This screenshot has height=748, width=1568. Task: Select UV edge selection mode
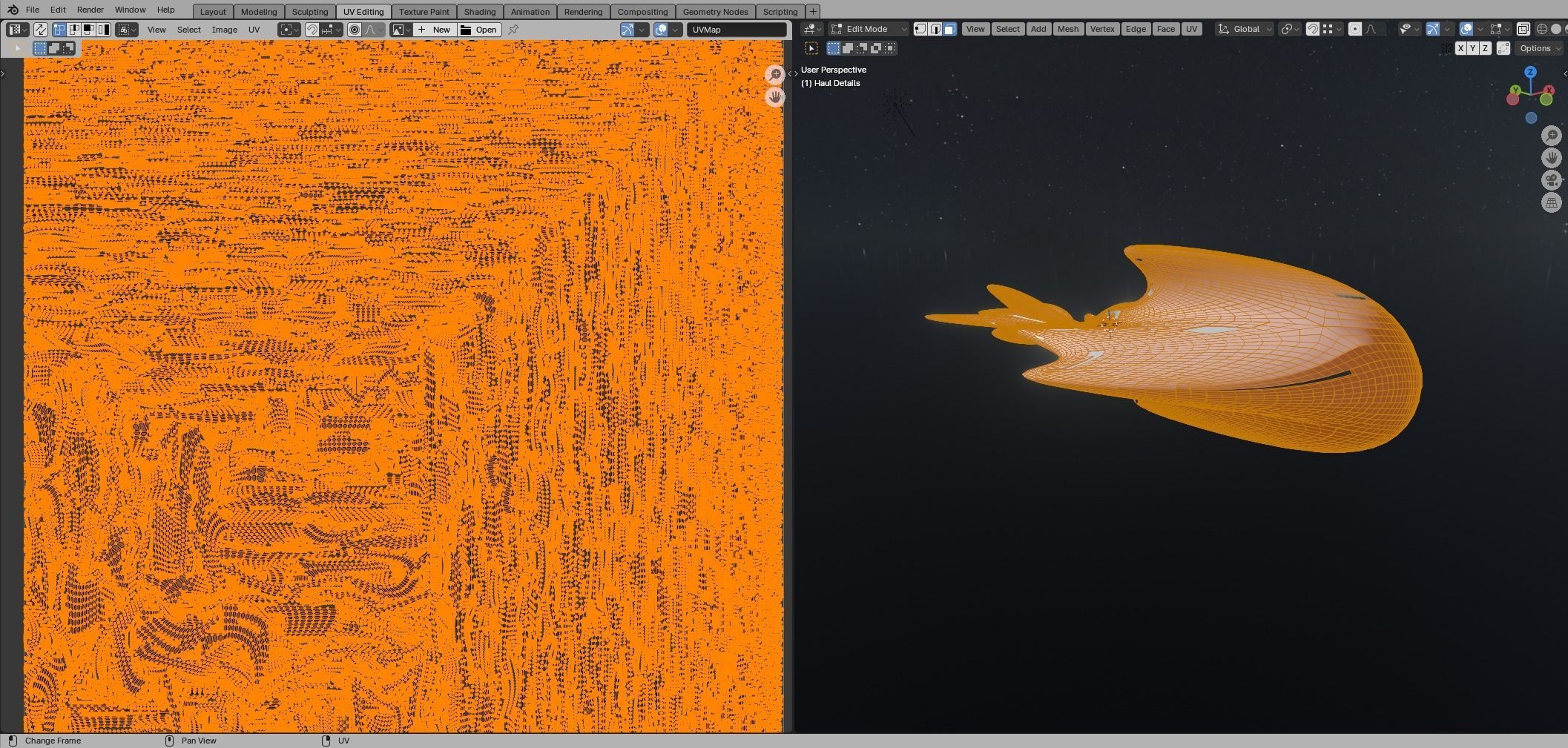coord(73,30)
